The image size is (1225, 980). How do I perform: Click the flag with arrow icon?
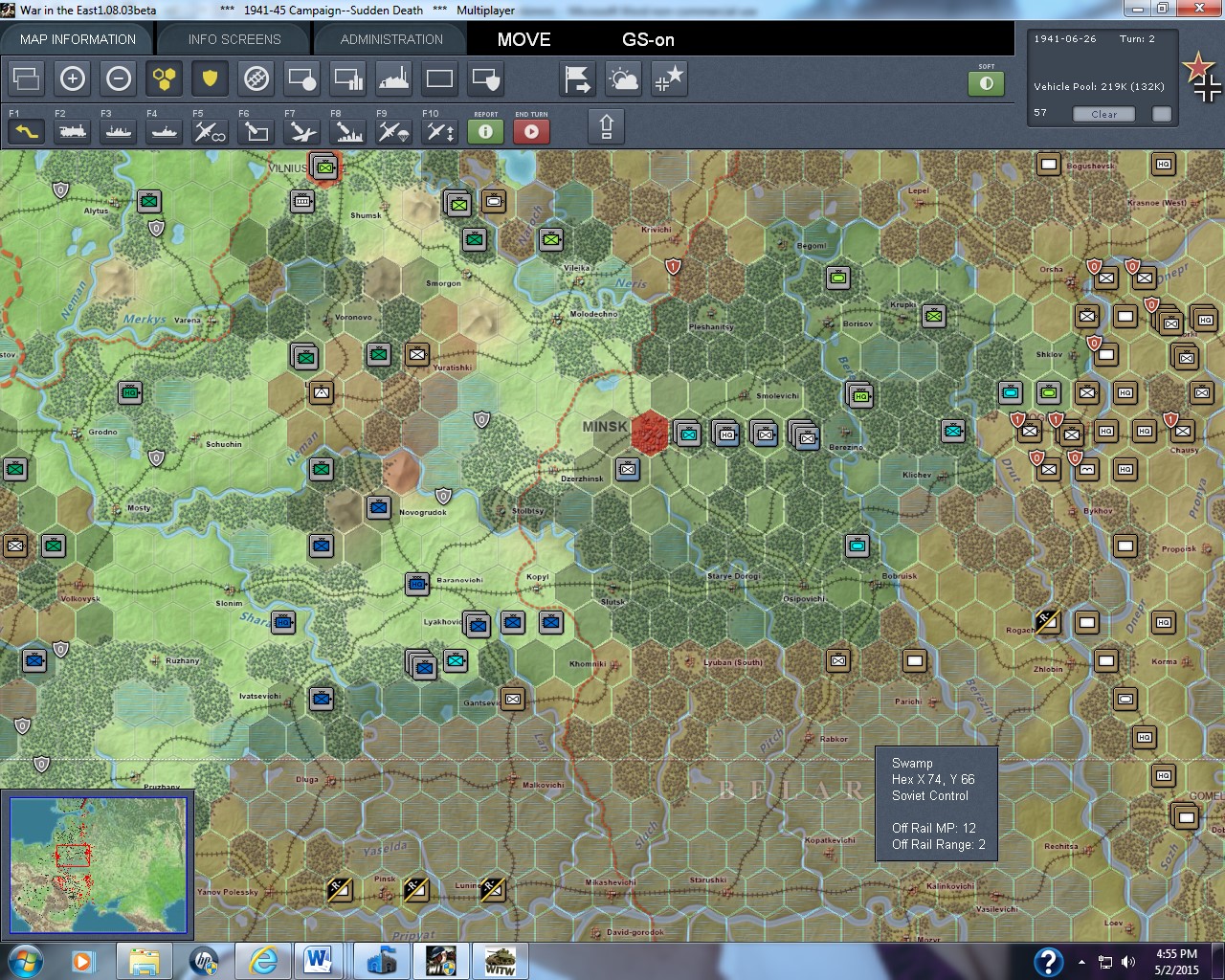pyautogui.click(x=578, y=78)
